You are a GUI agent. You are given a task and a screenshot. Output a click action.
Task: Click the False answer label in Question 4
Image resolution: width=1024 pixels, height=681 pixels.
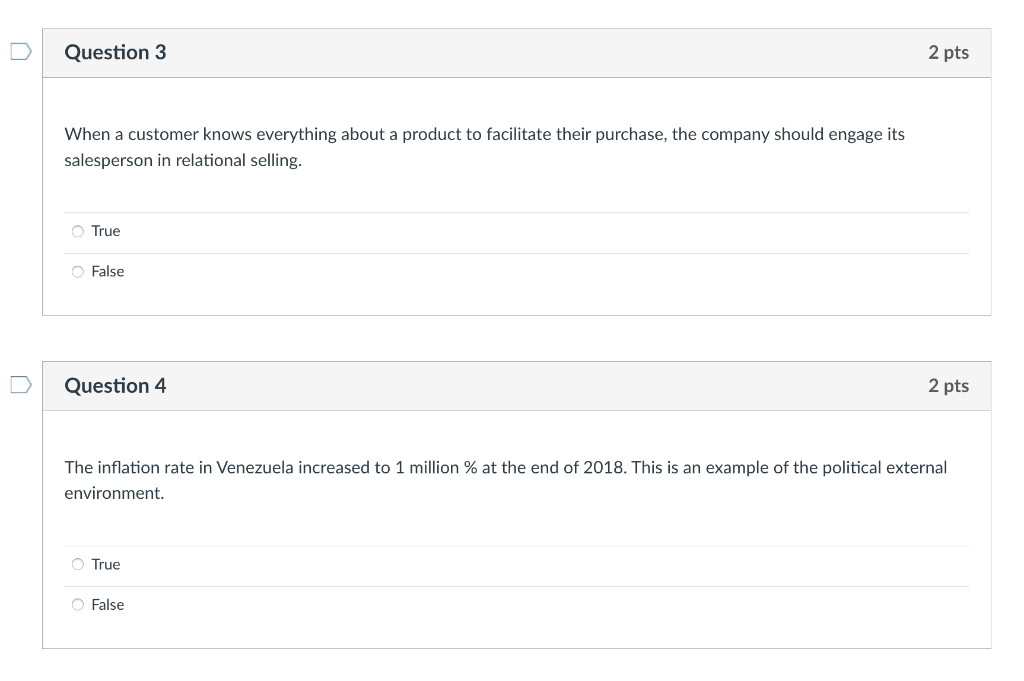point(108,604)
